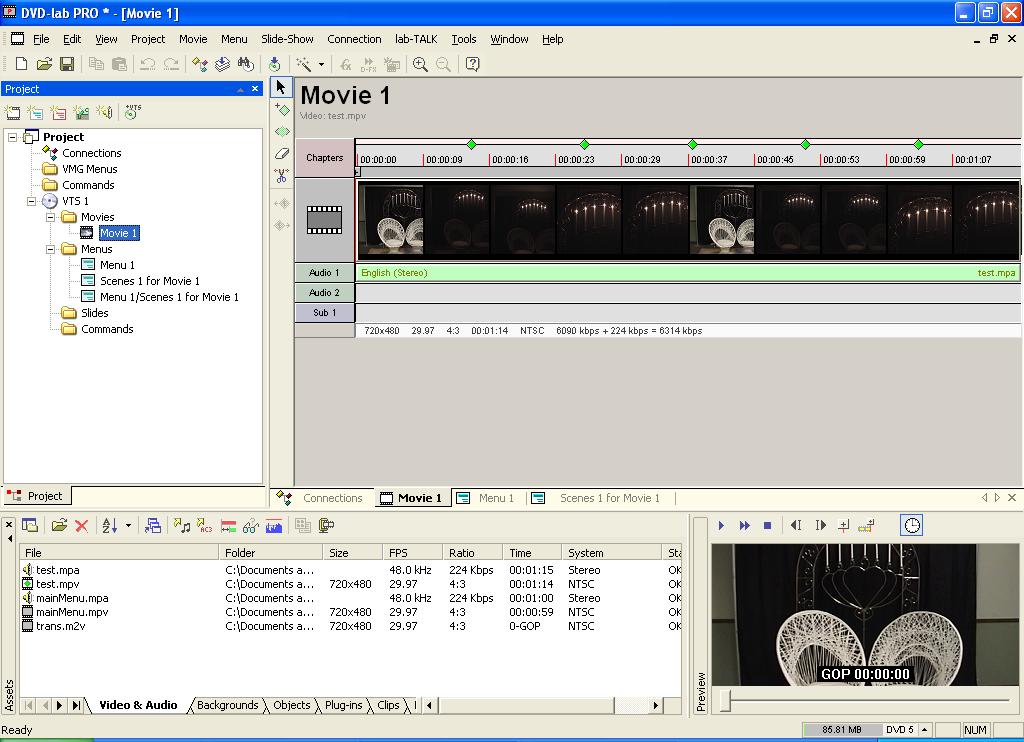Open the lab-TALK menu

(x=416, y=39)
